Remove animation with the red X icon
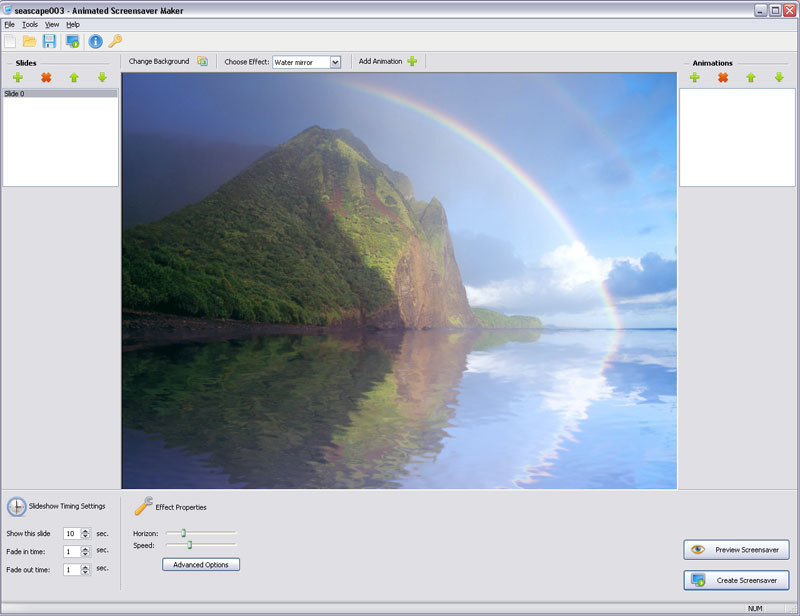This screenshot has height=616, width=800. (x=722, y=78)
